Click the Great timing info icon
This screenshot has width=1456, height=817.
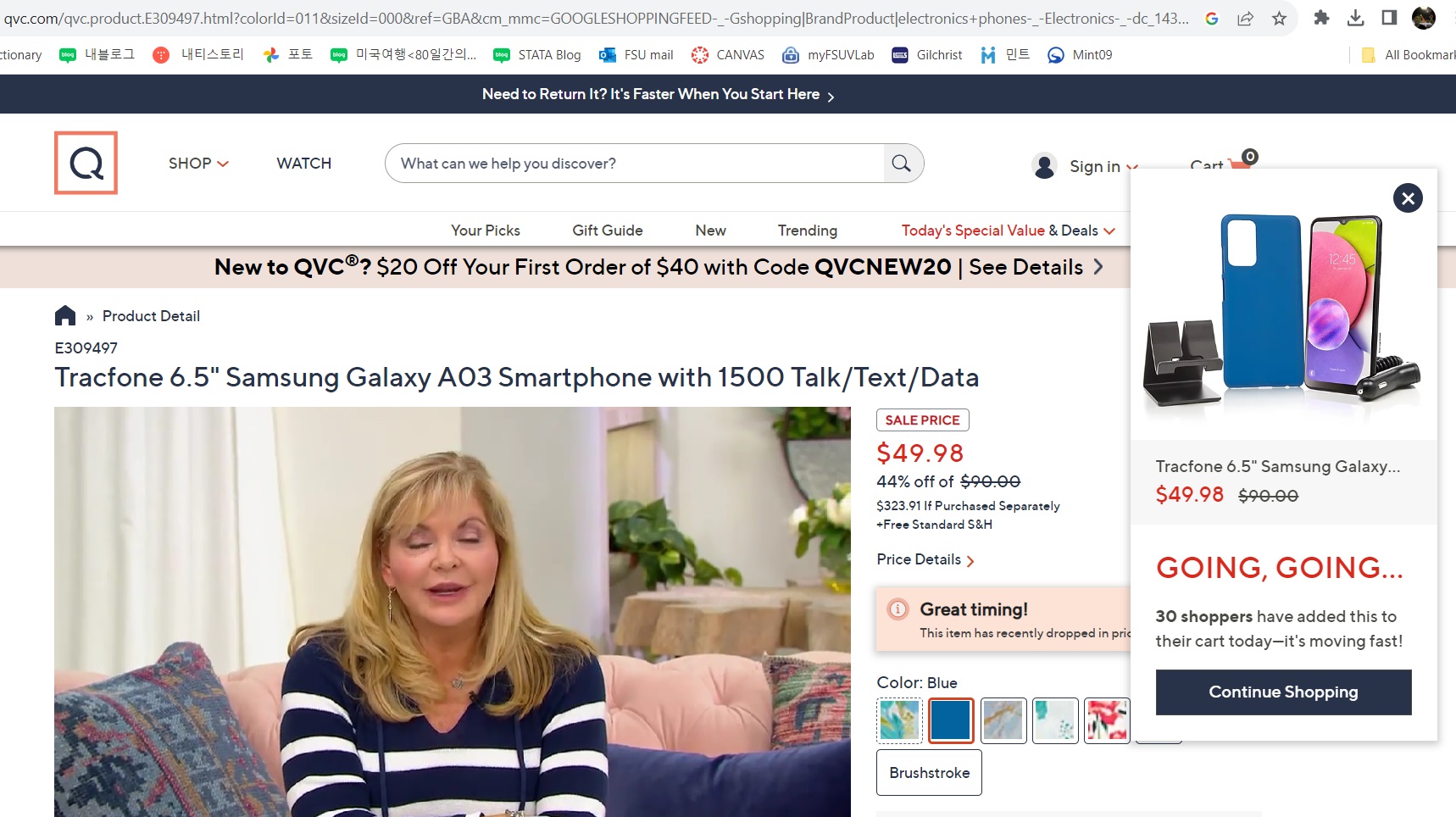(897, 609)
